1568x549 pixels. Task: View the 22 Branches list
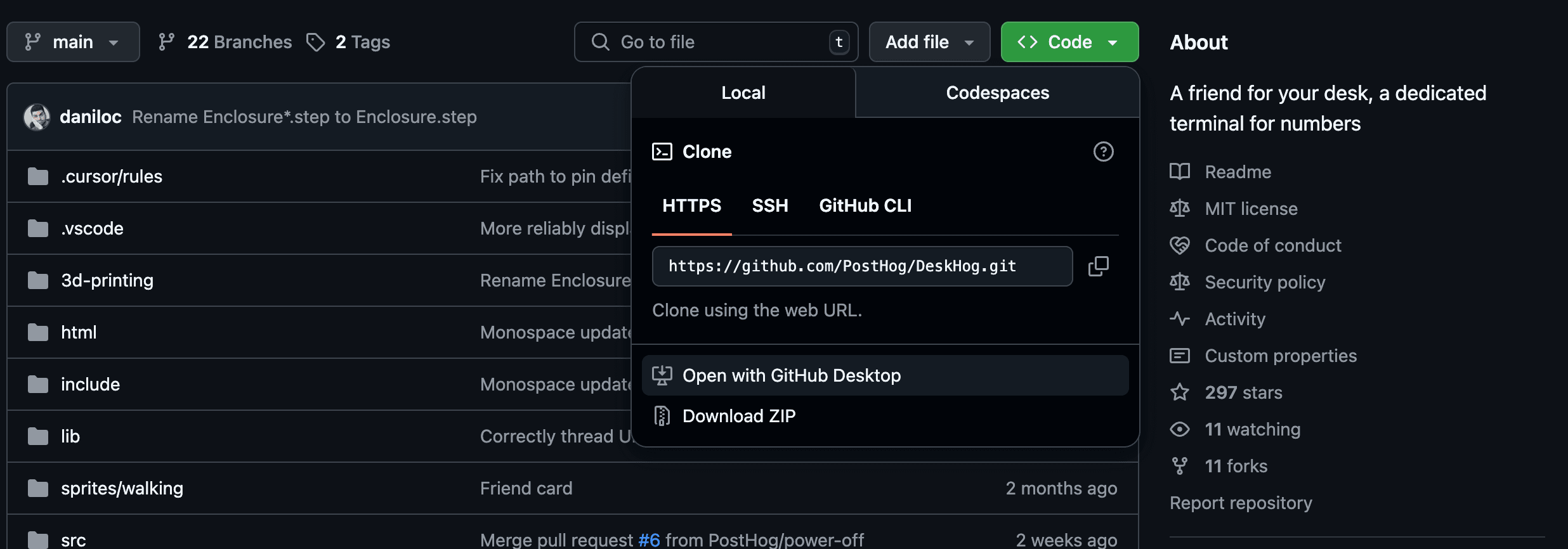(225, 42)
